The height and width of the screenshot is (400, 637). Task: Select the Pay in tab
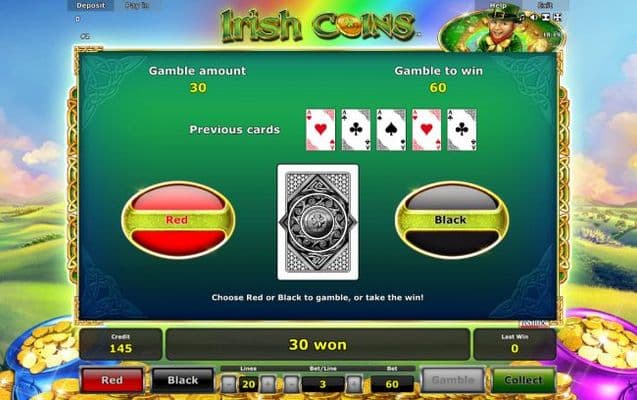coord(137,5)
